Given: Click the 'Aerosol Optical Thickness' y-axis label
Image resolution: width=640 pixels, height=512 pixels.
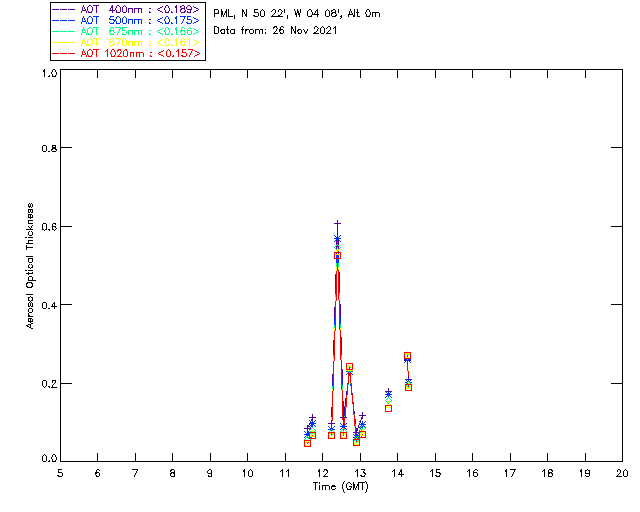Looking at the screenshot, I should click(x=30, y=266).
